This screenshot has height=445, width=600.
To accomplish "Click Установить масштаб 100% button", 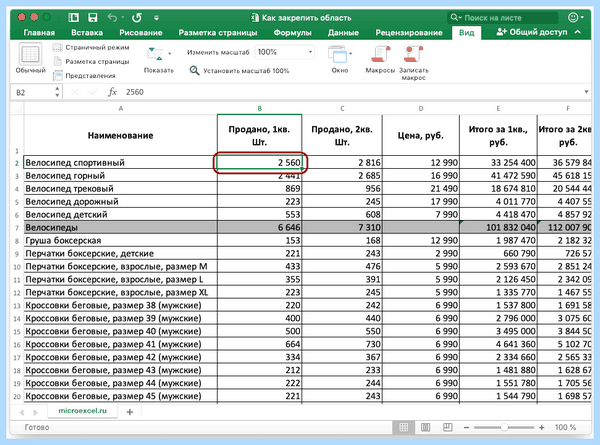I will [240, 70].
